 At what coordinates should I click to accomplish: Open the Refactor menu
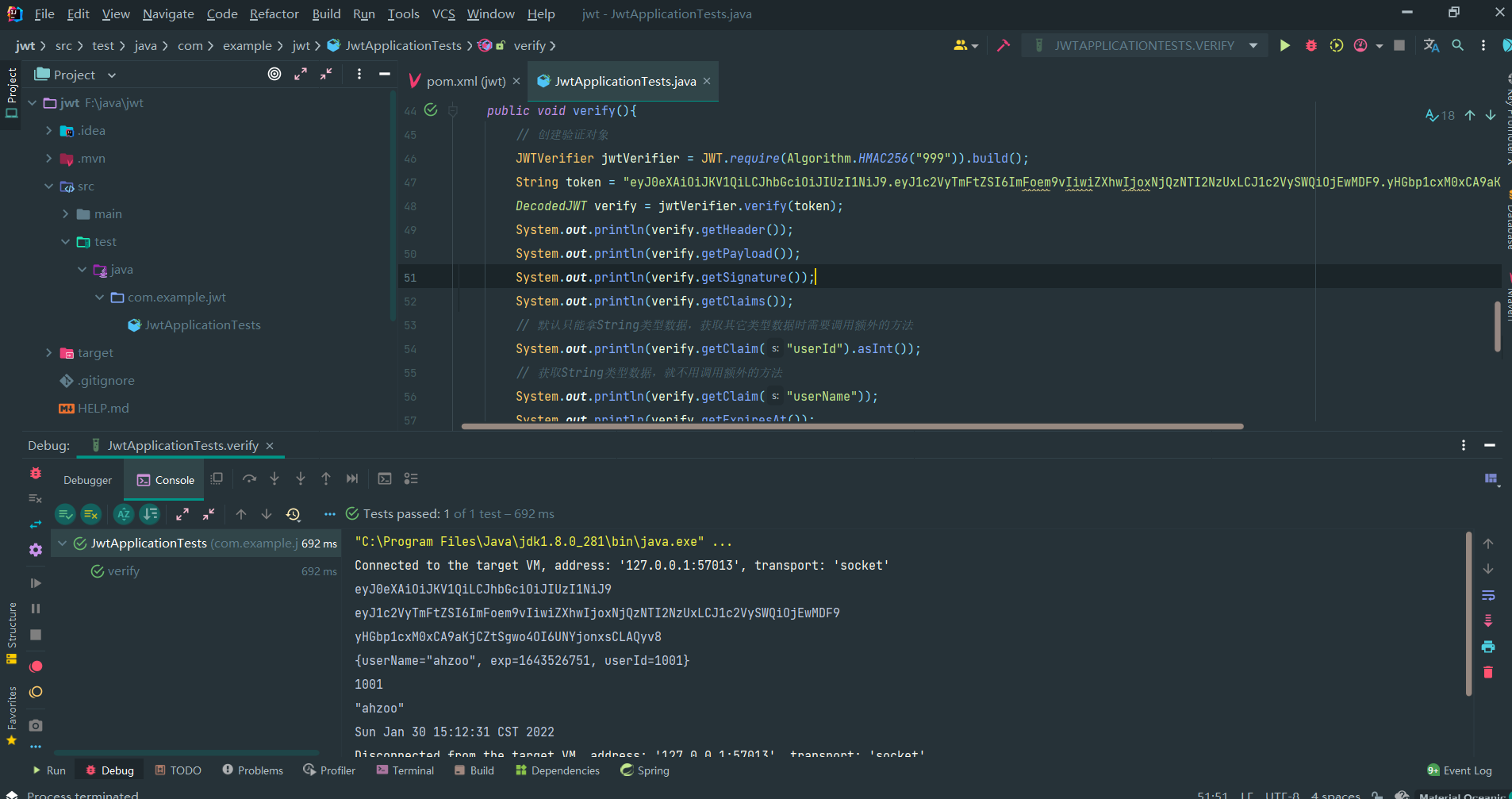click(274, 14)
